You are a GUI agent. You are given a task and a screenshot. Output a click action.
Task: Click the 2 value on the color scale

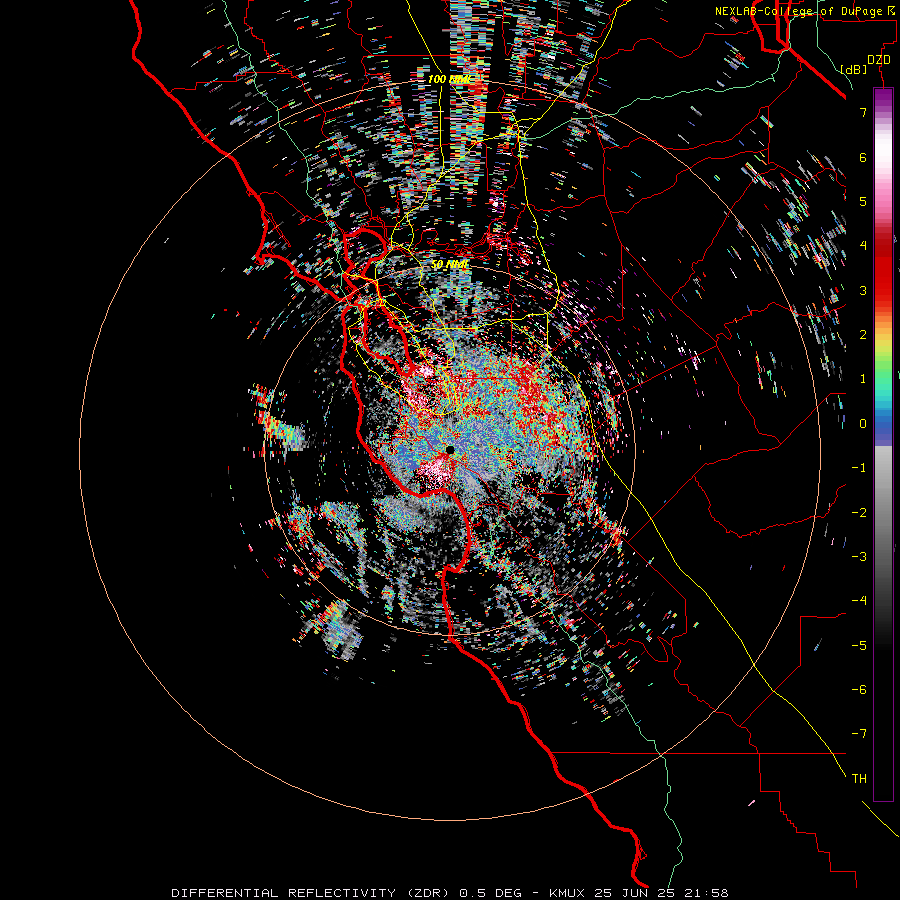pos(863,335)
